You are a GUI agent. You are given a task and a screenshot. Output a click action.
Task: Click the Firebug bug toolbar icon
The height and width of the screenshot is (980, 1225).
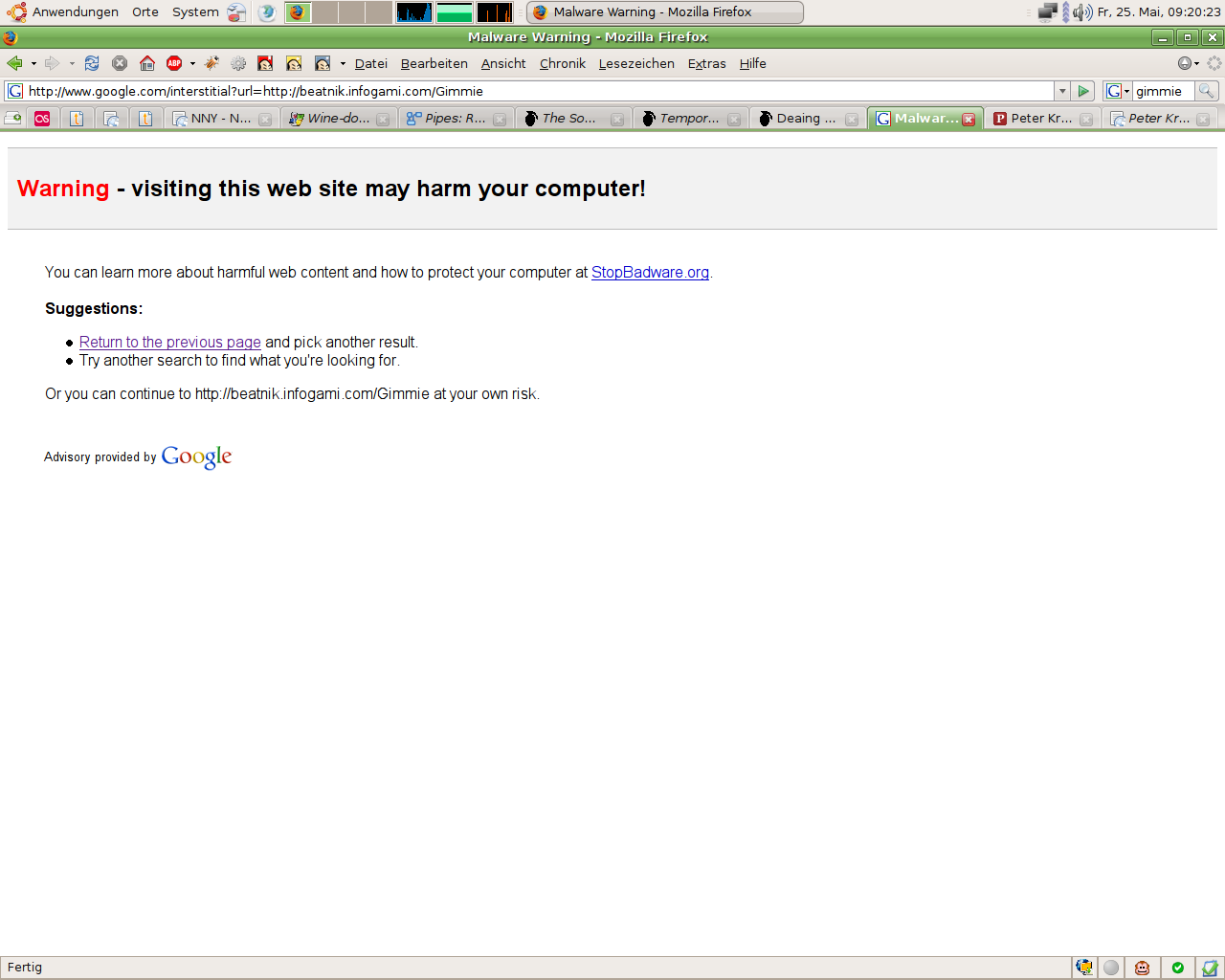(x=212, y=63)
